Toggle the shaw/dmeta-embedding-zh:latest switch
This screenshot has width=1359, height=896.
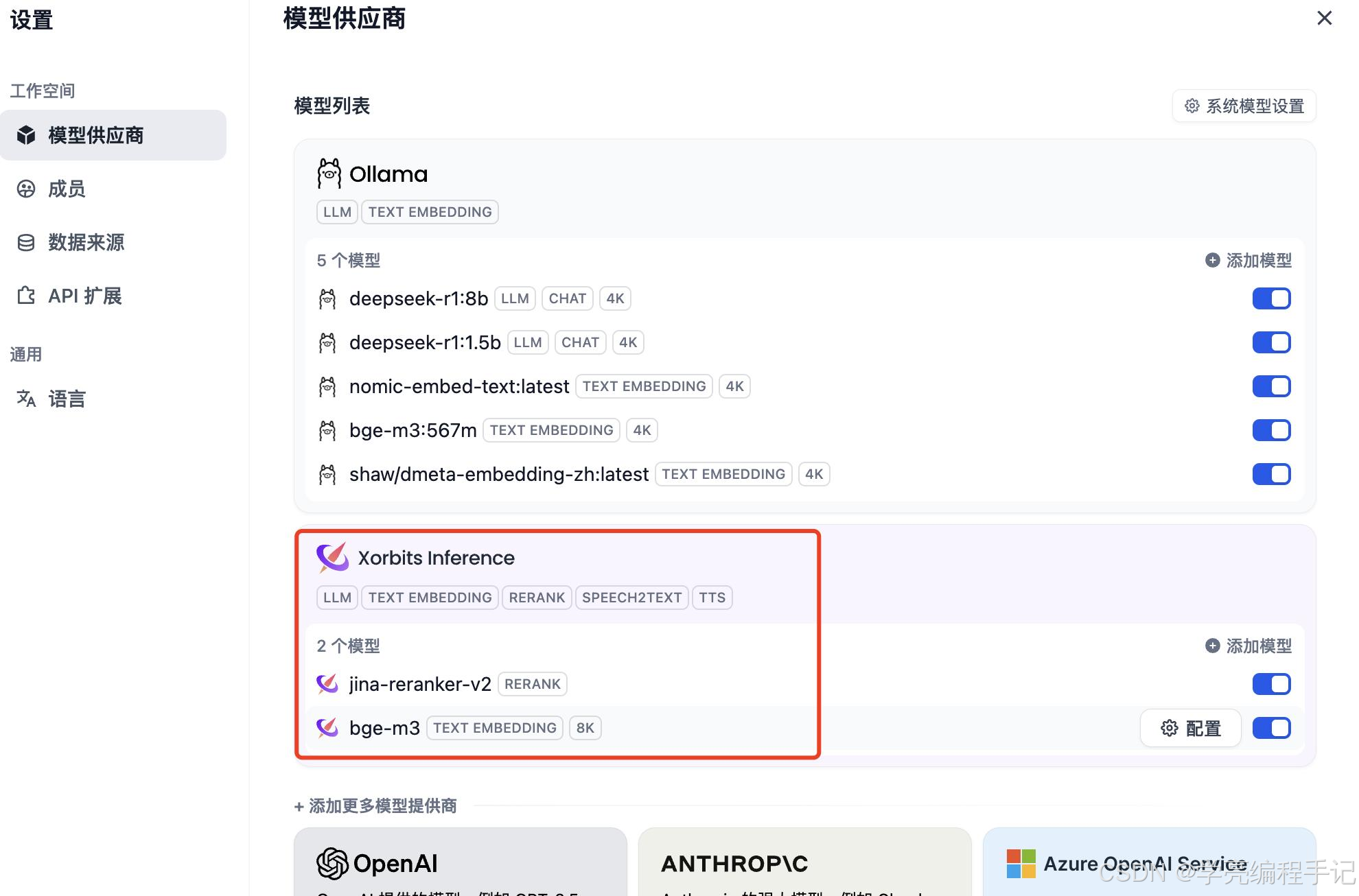(x=1272, y=474)
